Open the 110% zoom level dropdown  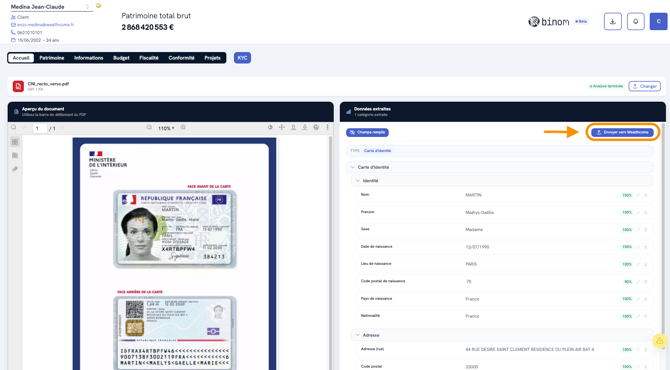[166, 128]
